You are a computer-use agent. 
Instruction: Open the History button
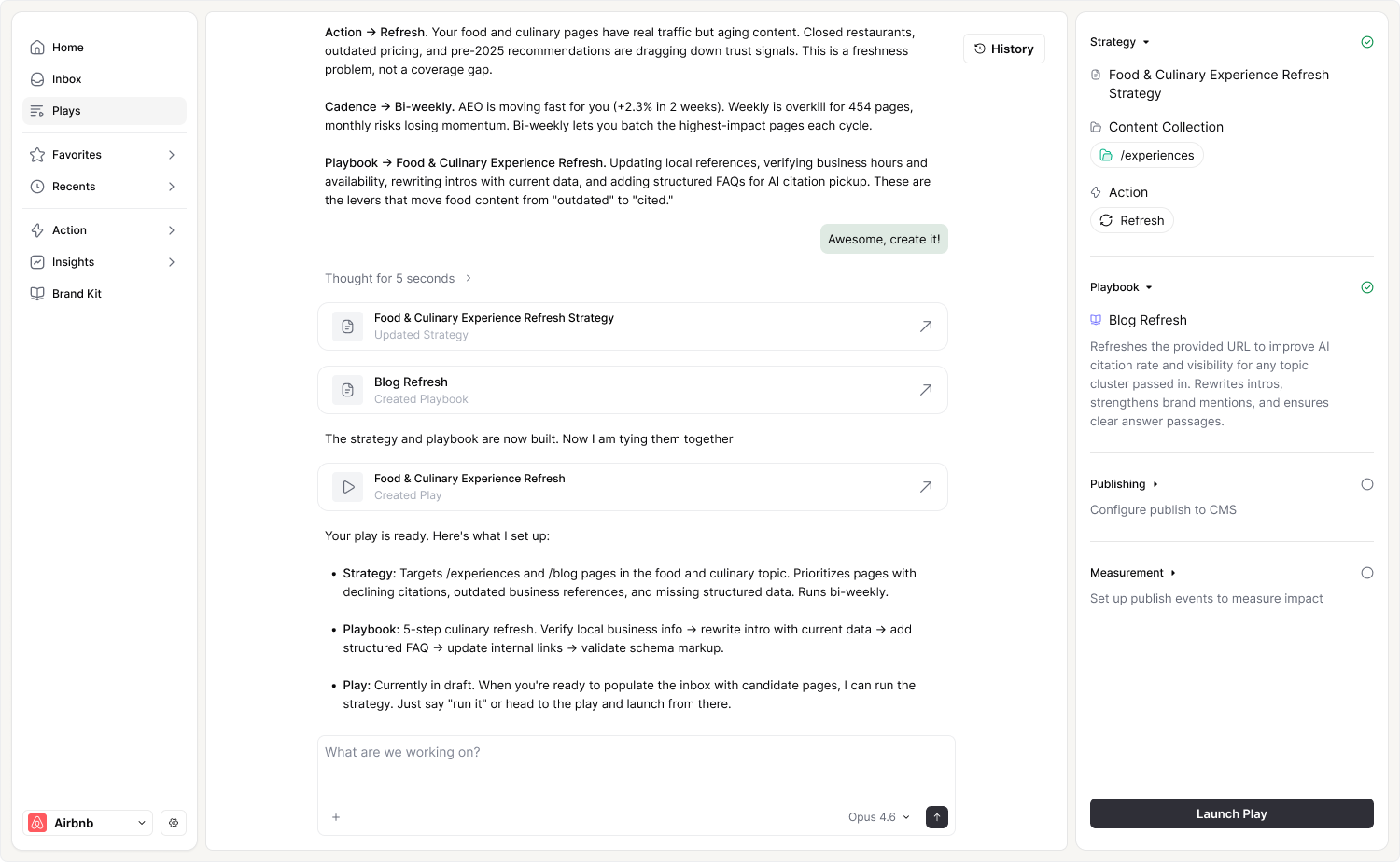click(x=1003, y=49)
